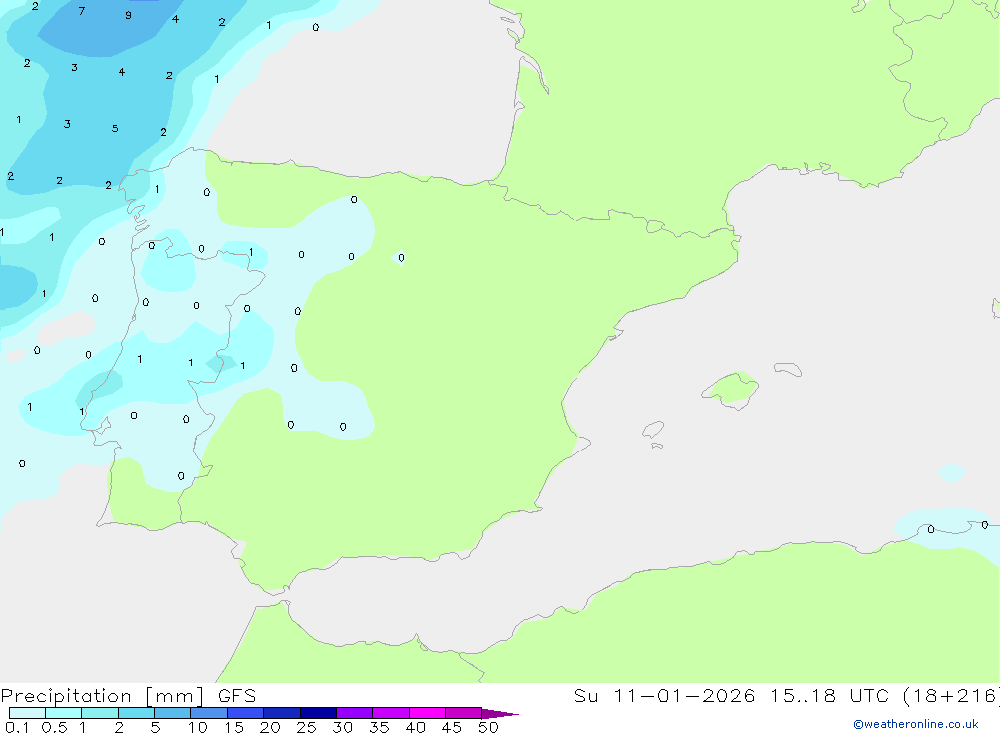Image resolution: width=1000 pixels, height=733 pixels.
Task: Select the 40–45 mm magenta legend swatch
Action: [x=427, y=713]
